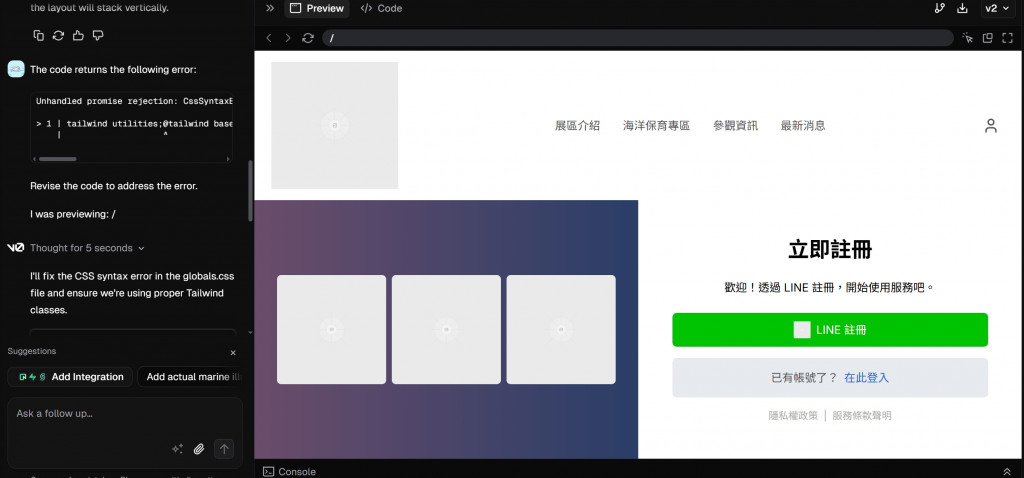Expand the Thought for 5 seconds section
The image size is (1024, 478).
(88, 248)
